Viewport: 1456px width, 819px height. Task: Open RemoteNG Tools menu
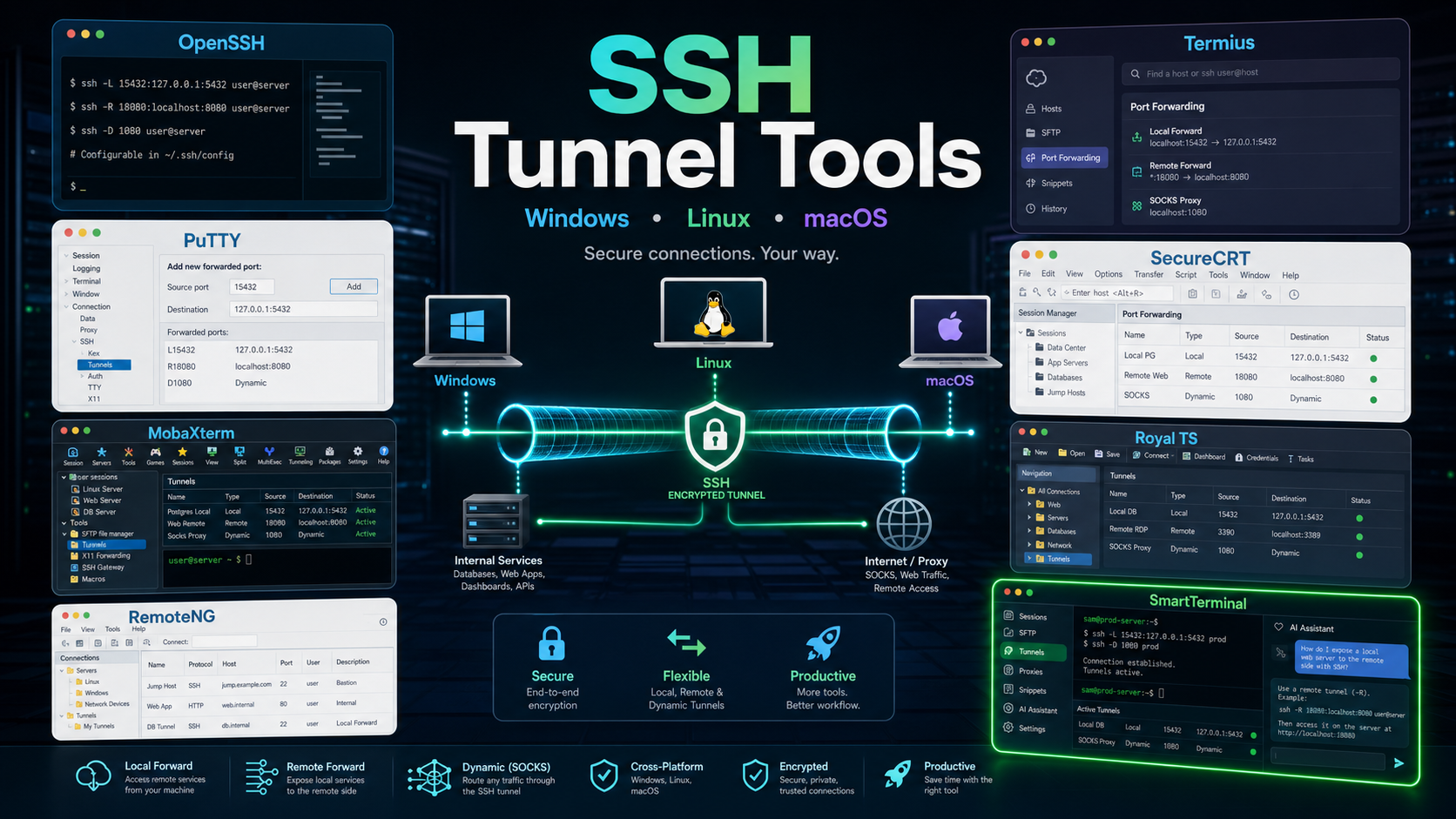[112, 628]
